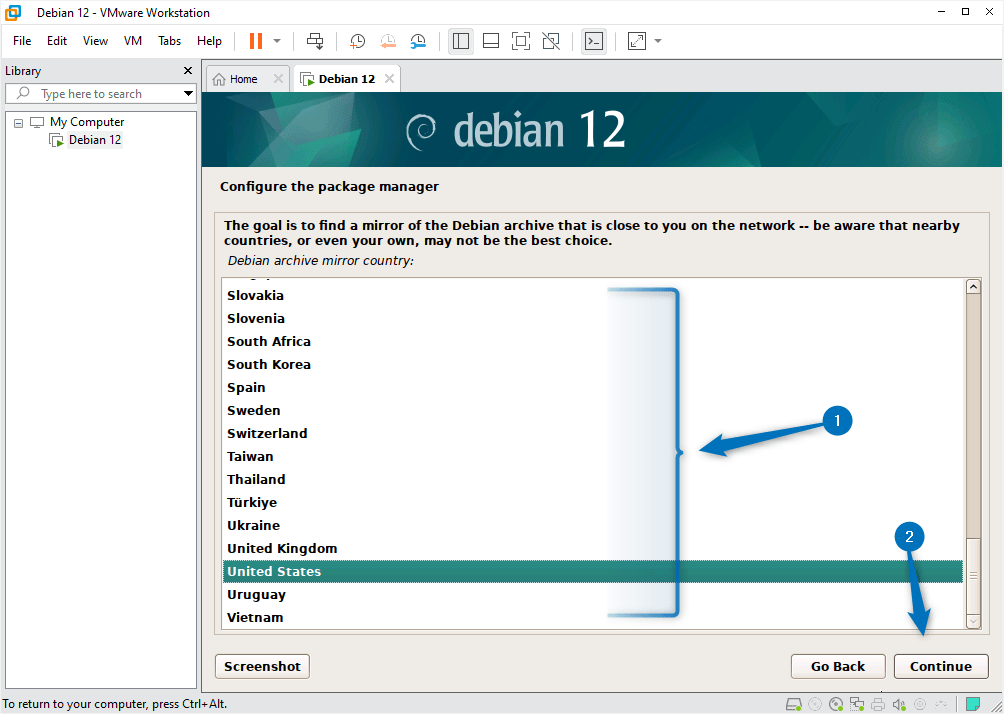1004x714 pixels.
Task: Click the hard disk status icon
Action: 793,704
